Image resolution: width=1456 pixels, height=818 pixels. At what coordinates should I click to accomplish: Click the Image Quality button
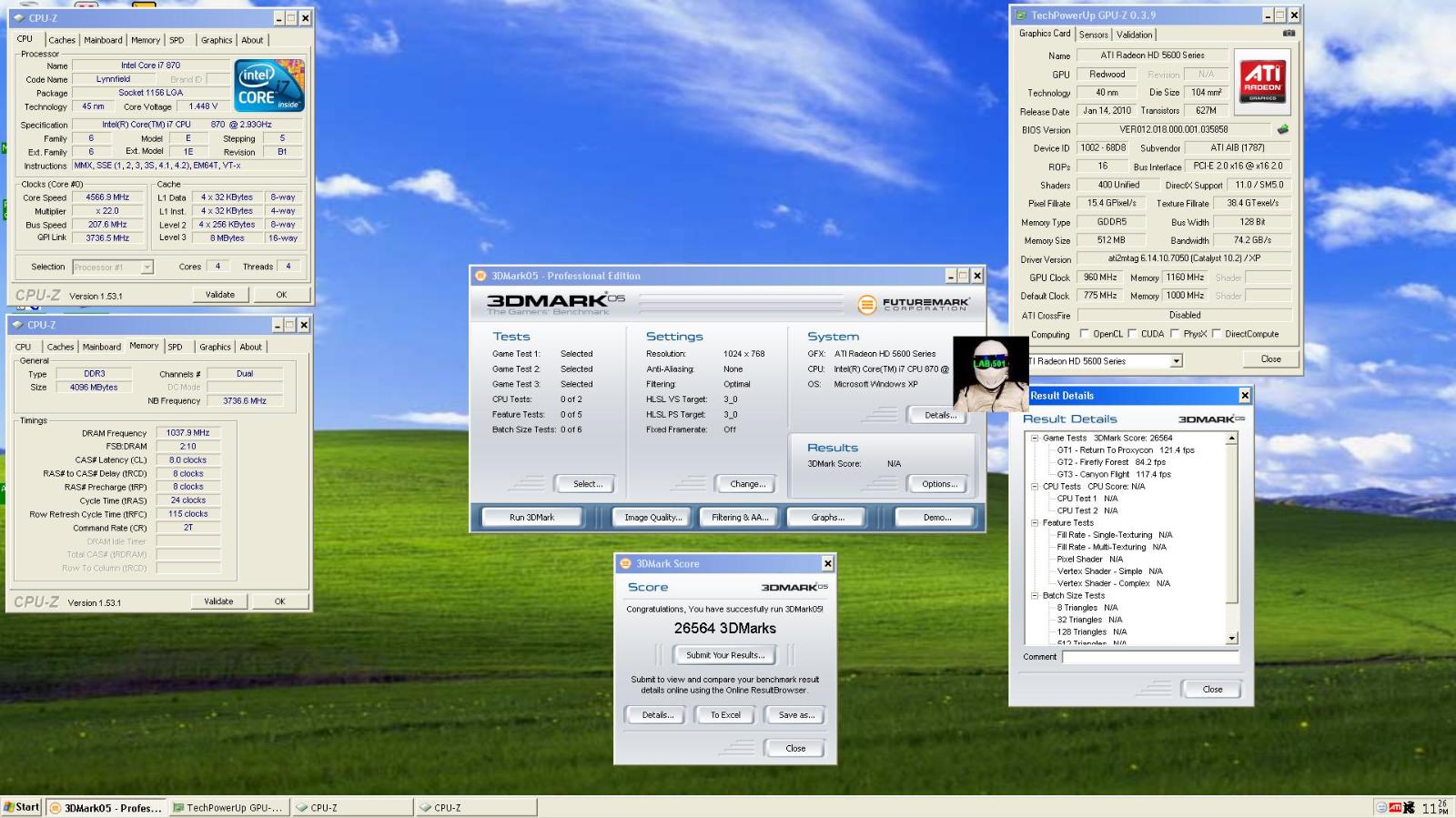click(x=652, y=517)
